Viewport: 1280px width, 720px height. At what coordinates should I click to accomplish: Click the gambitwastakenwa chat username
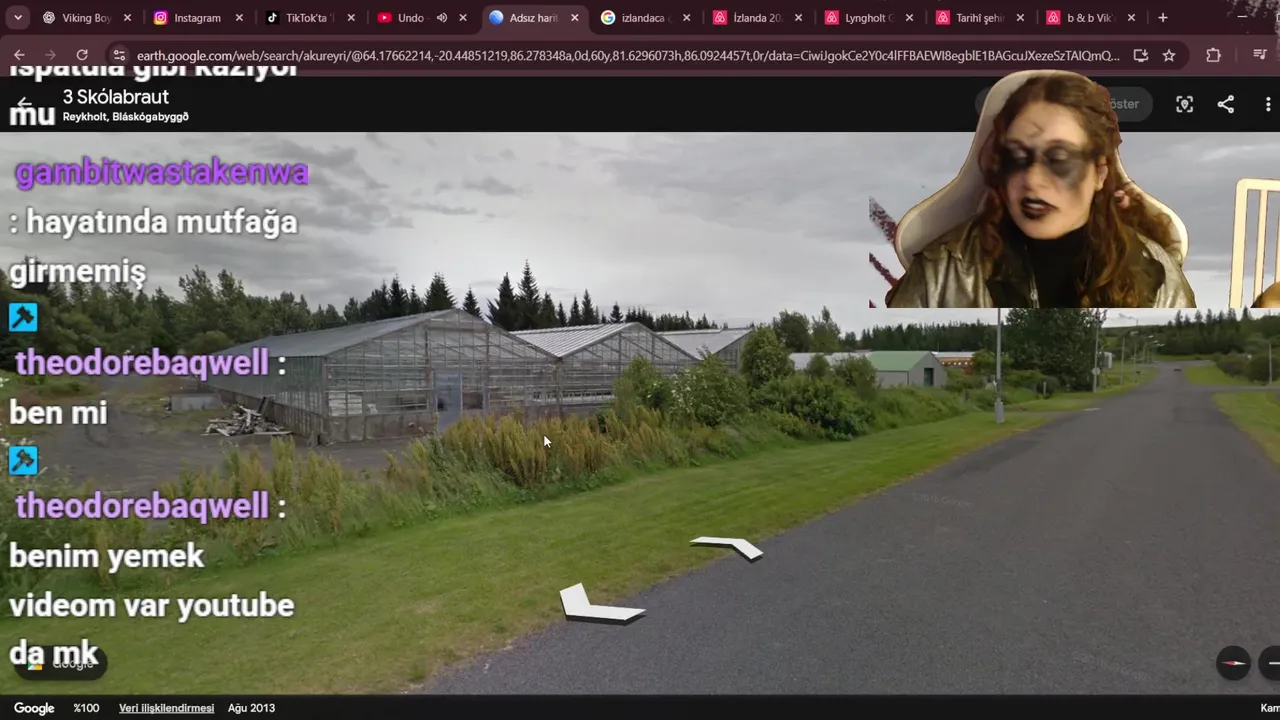pos(162,173)
